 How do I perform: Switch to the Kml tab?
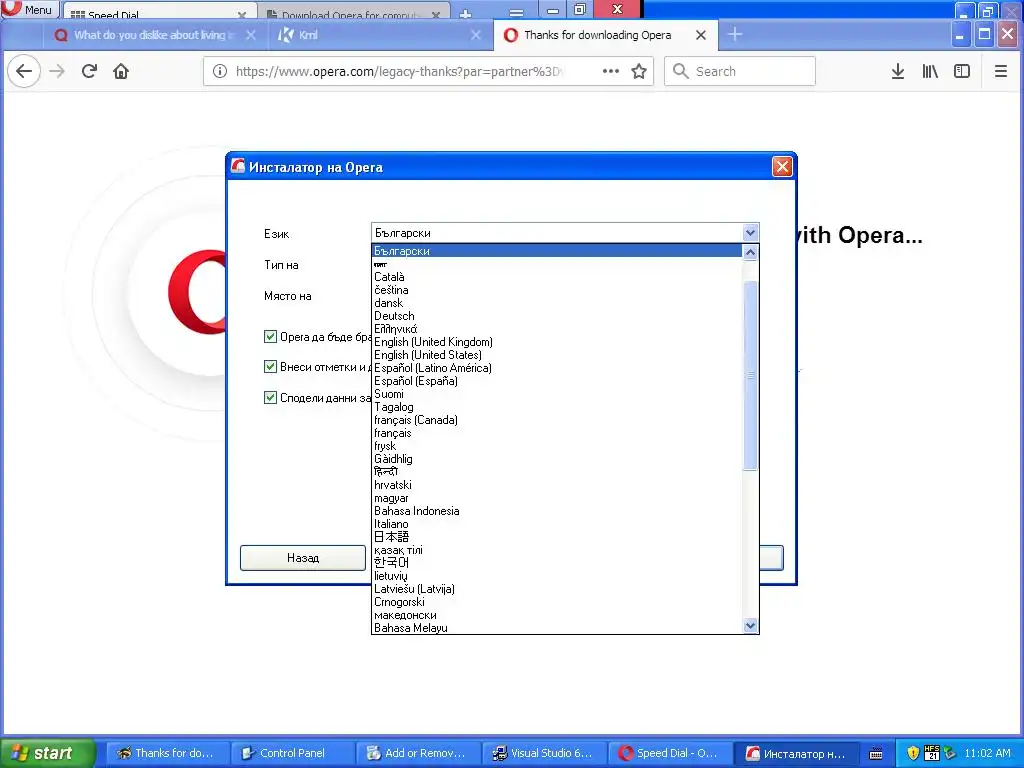[x=379, y=35]
